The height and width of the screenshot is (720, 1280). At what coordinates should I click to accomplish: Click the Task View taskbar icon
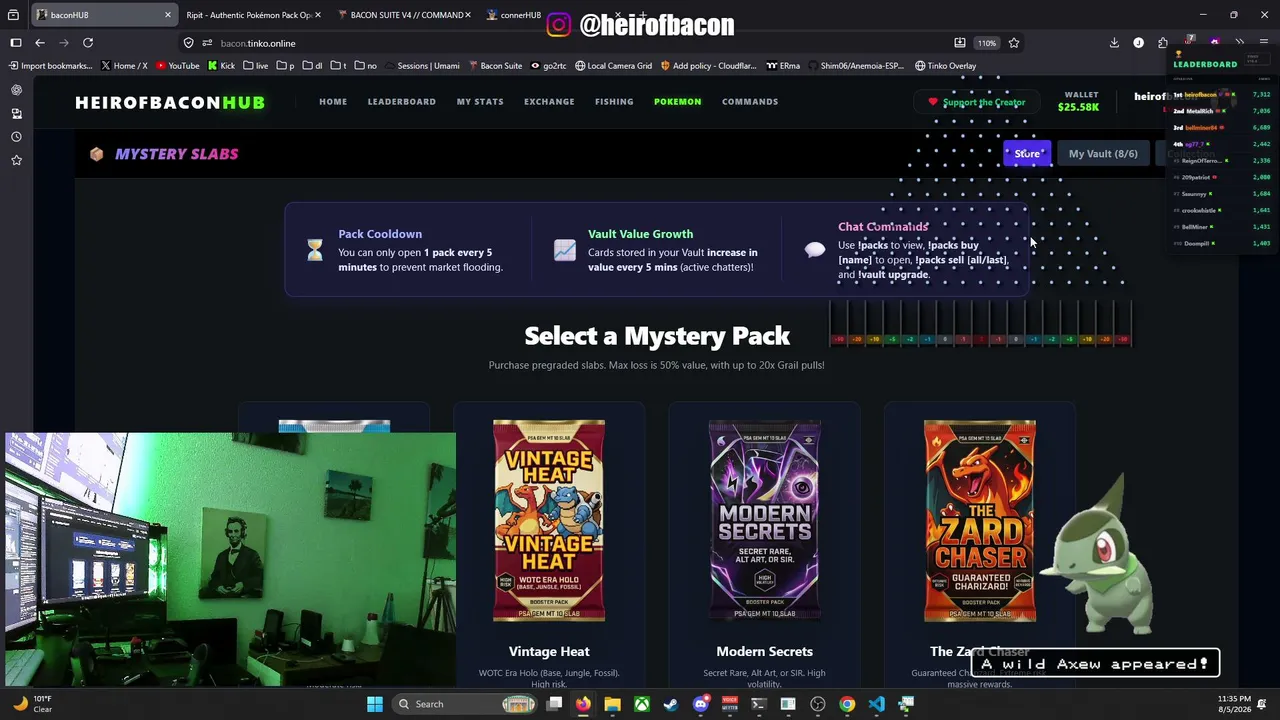pyautogui.click(x=554, y=704)
